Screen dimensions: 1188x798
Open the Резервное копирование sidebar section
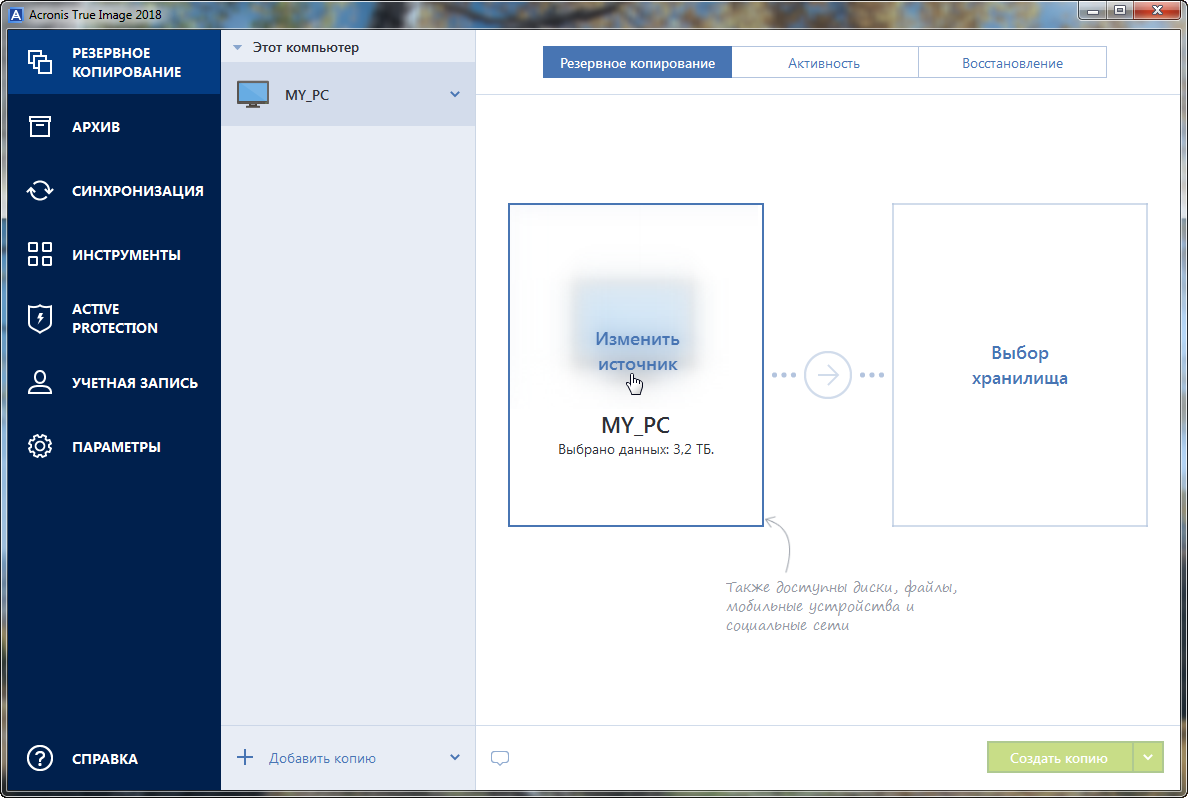coord(114,62)
